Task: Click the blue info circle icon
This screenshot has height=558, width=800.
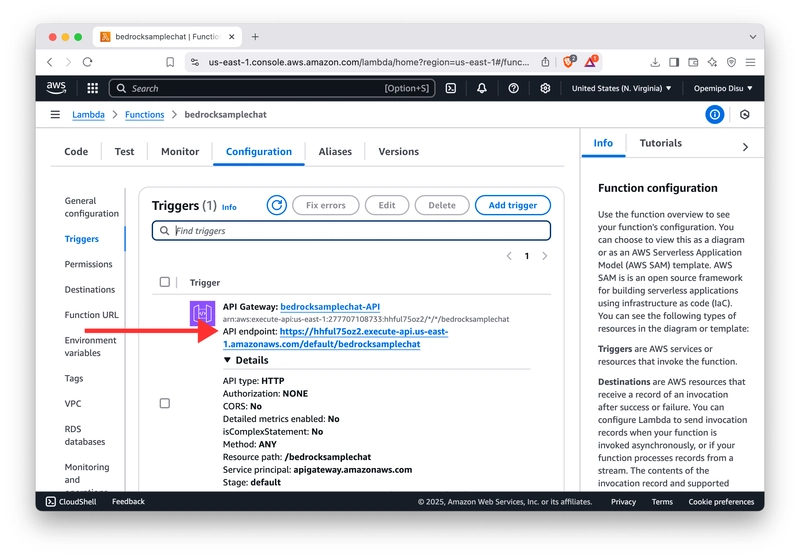Action: click(714, 115)
